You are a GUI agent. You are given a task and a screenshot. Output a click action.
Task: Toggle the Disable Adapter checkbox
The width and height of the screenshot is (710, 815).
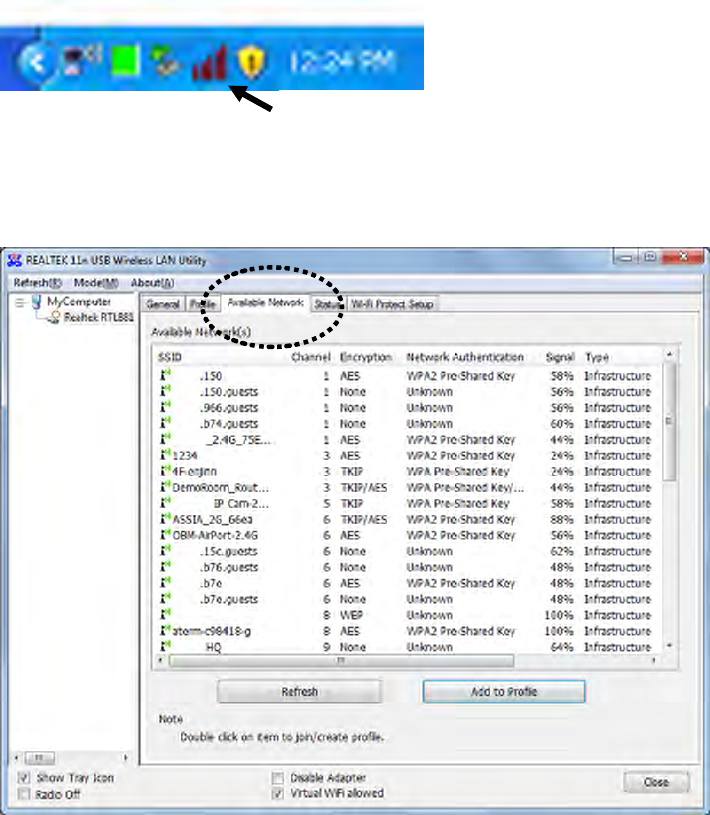278,778
